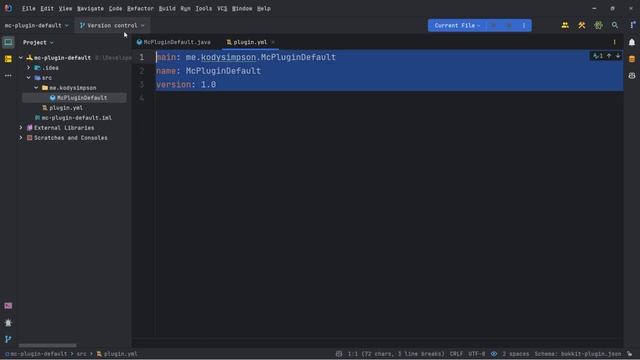
Task: Open the Refactor menu
Action: pyautogui.click(x=140, y=8)
